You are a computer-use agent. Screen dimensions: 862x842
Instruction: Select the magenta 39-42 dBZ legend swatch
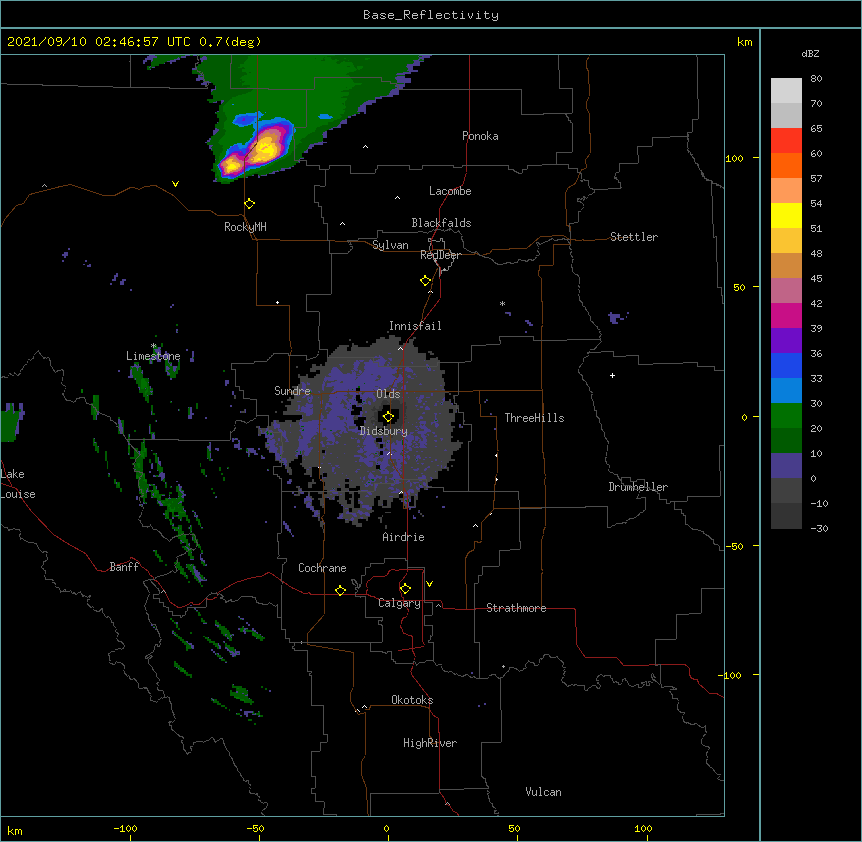[x=786, y=315]
